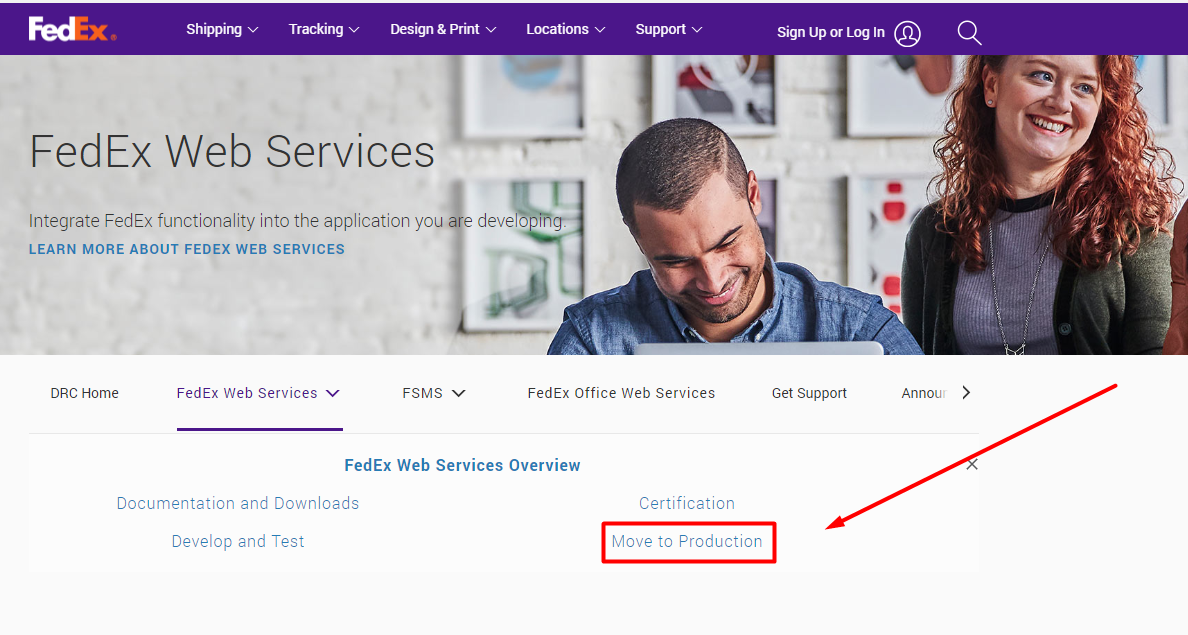Expand the Support dropdown menu

point(668,30)
